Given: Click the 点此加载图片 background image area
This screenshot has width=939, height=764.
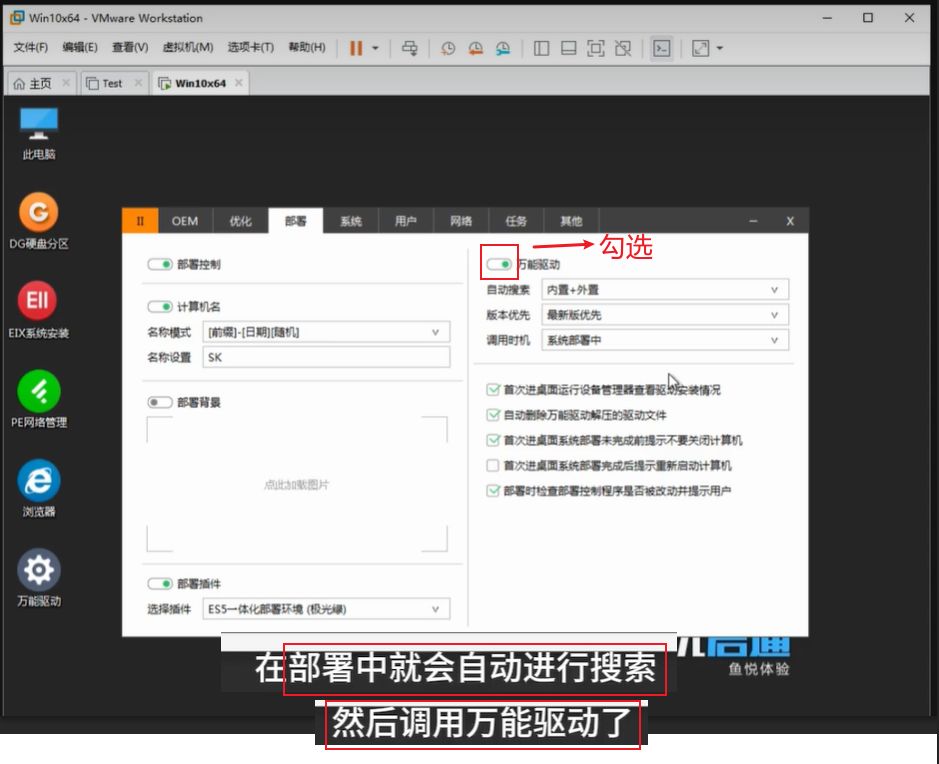Looking at the screenshot, I should [x=297, y=485].
